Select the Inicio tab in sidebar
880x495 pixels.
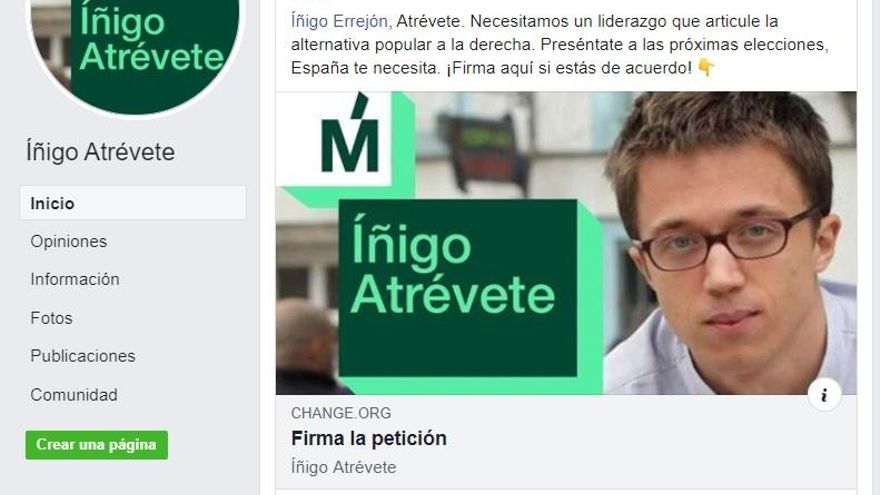coord(133,203)
